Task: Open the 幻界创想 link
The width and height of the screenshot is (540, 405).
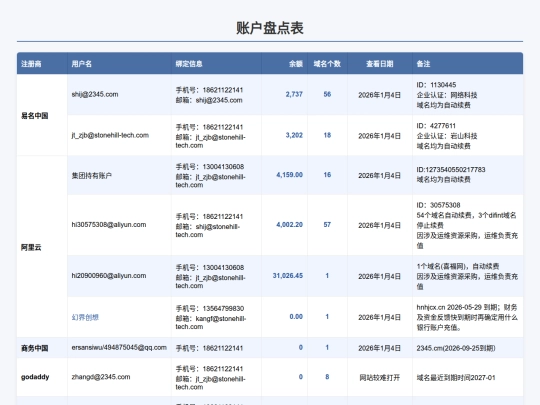Action: [85, 317]
